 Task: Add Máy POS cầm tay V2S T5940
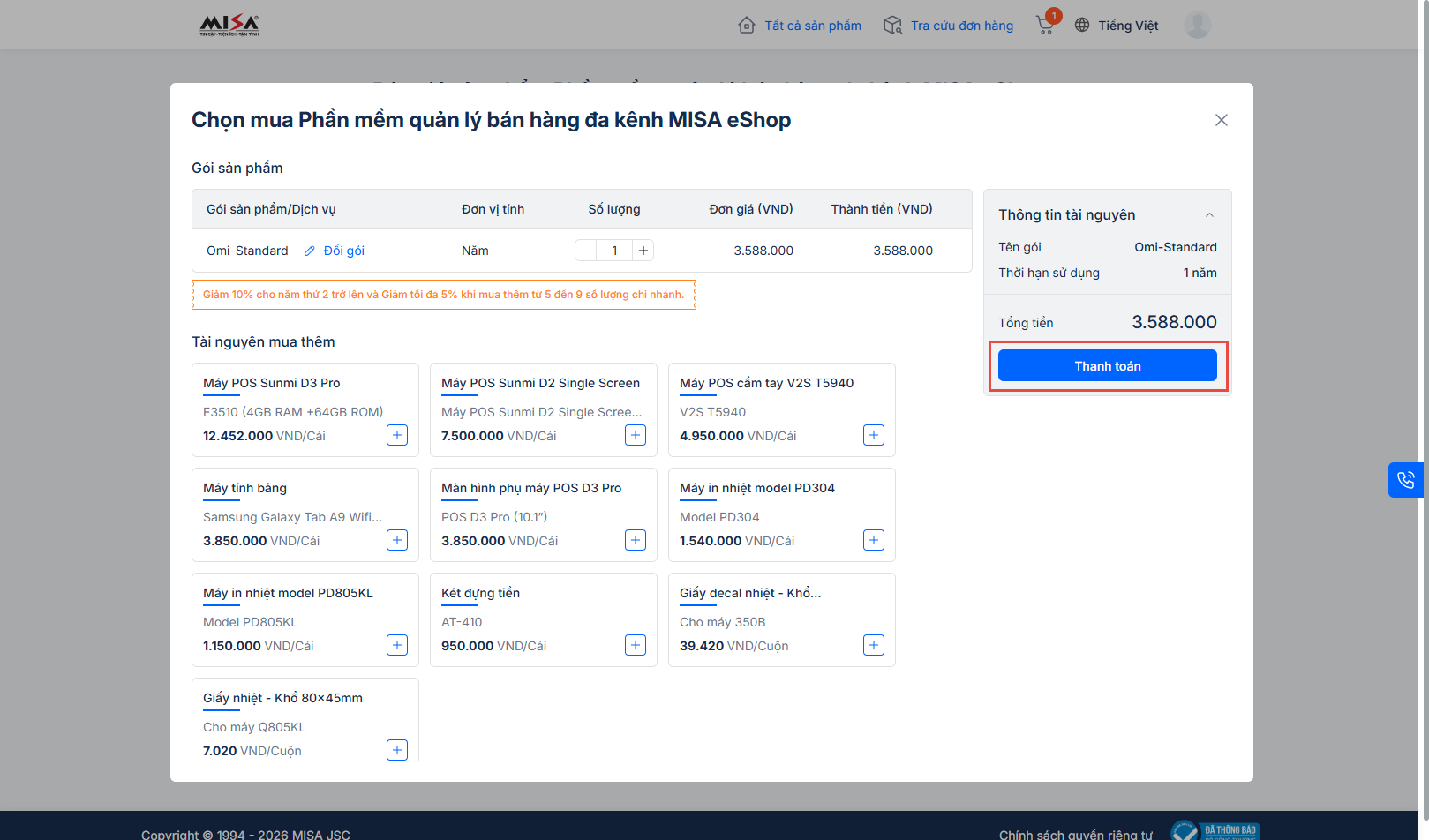[874, 435]
